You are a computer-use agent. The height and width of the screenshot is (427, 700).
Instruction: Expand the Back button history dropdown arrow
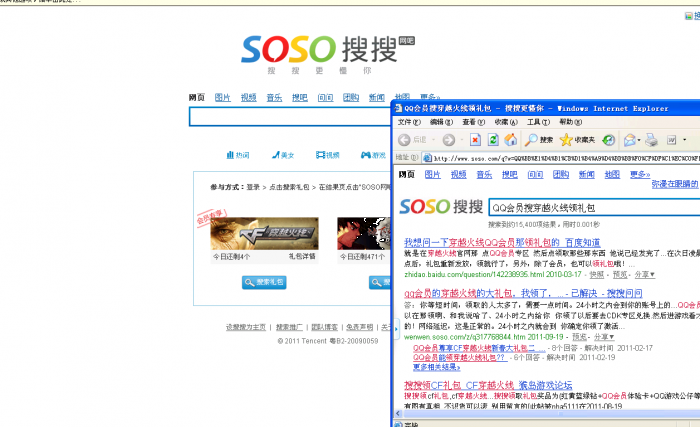click(433, 140)
